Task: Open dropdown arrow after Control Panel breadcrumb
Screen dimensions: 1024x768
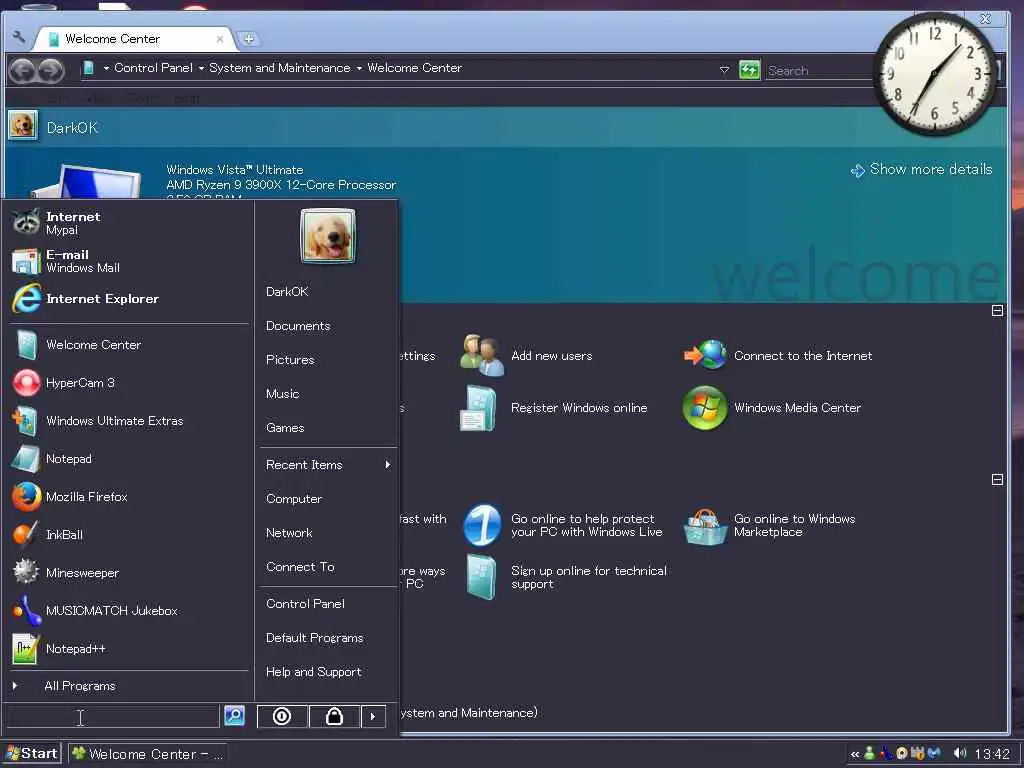Action: [x=201, y=68]
